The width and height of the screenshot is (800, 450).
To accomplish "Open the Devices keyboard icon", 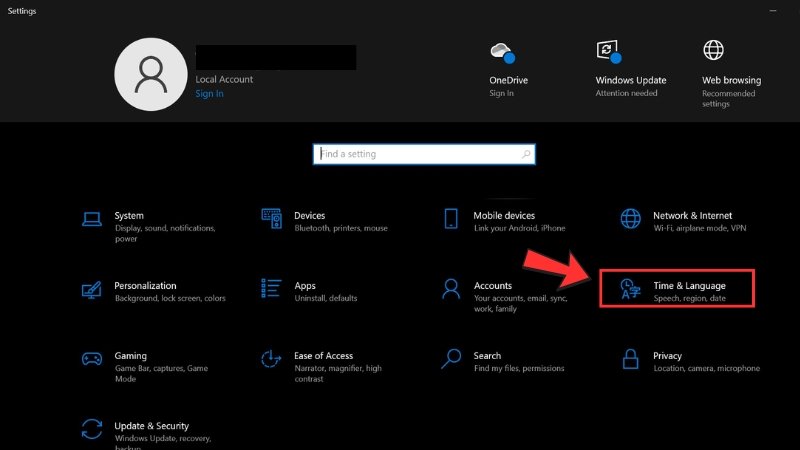I will pyautogui.click(x=271, y=219).
